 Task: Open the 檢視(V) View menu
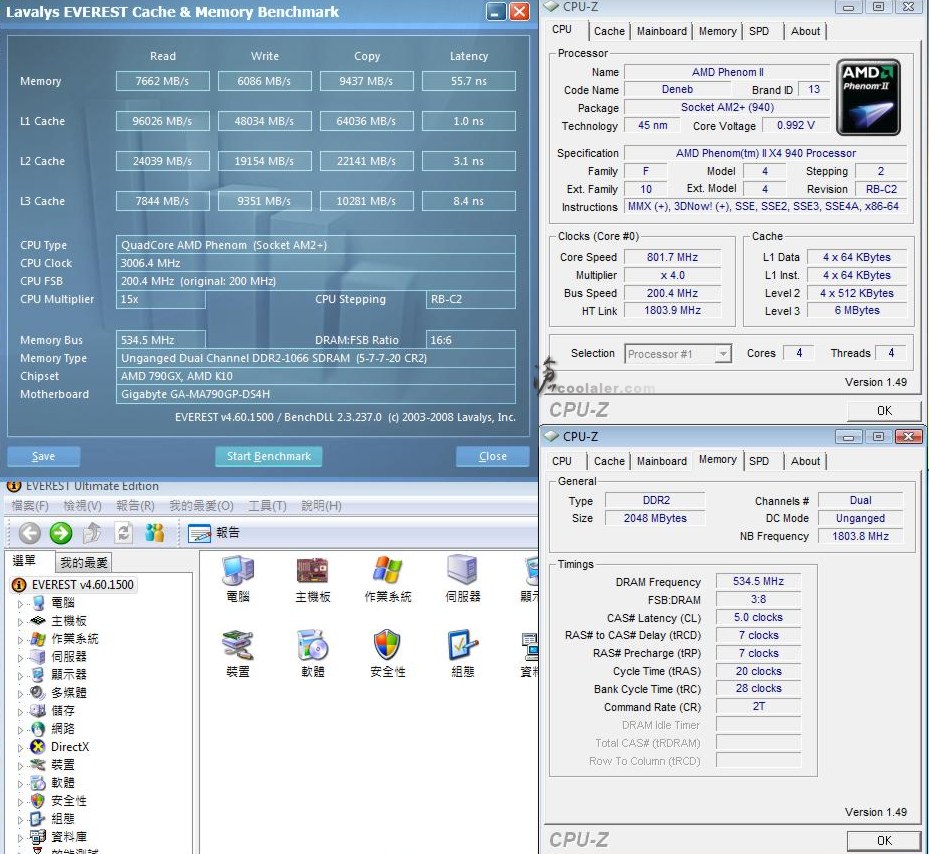point(82,506)
